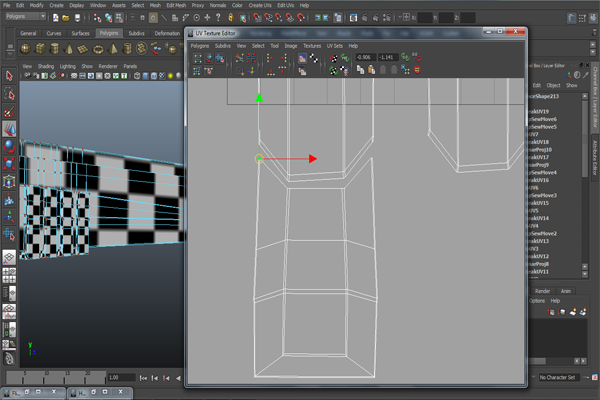Open Channel Box Object menu
600x400 pixels.
click(553, 85)
